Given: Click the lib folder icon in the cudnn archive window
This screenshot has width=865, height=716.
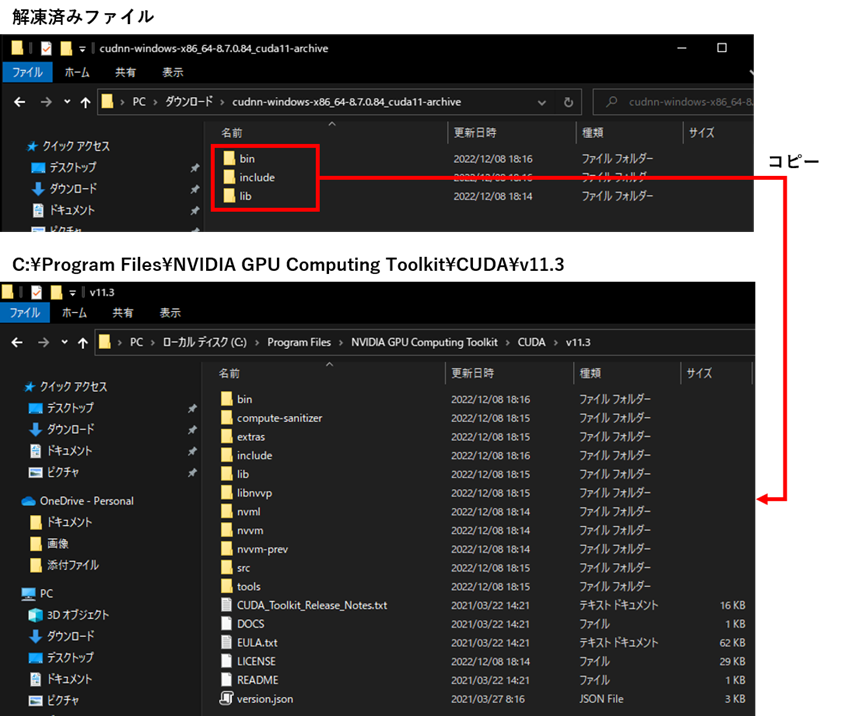Looking at the screenshot, I should 229,196.
